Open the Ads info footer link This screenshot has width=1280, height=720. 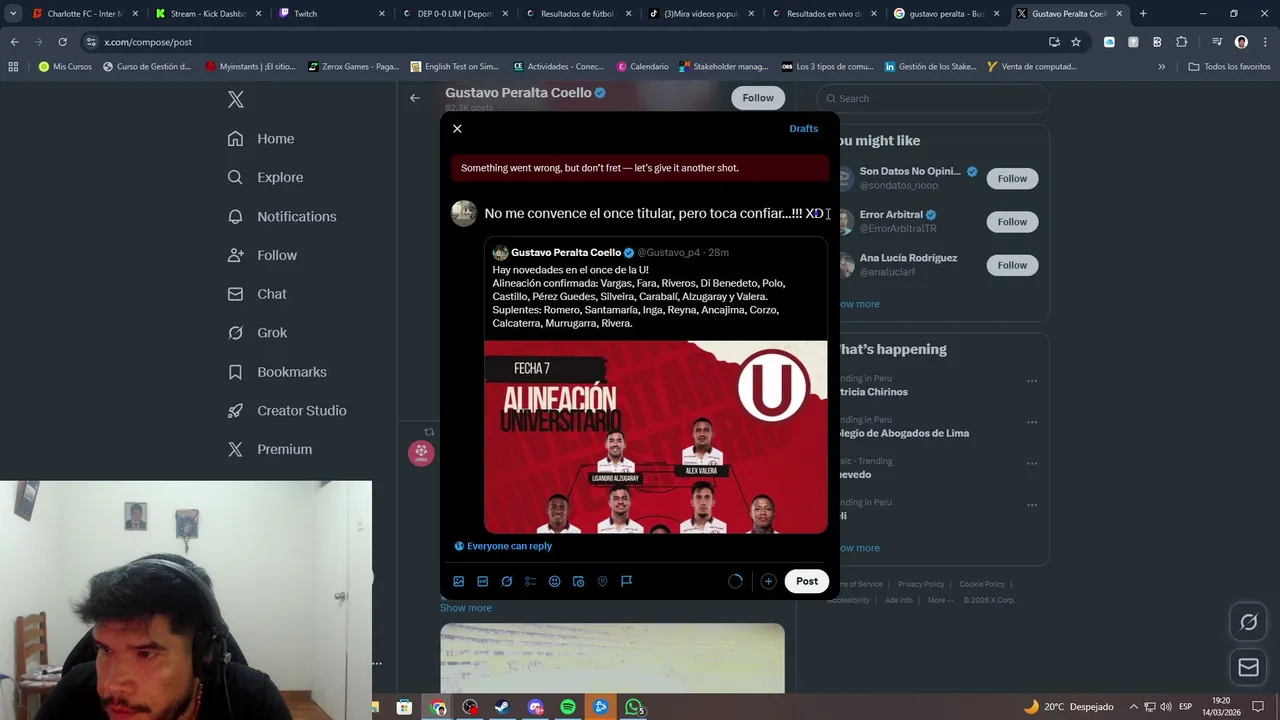[x=899, y=600]
